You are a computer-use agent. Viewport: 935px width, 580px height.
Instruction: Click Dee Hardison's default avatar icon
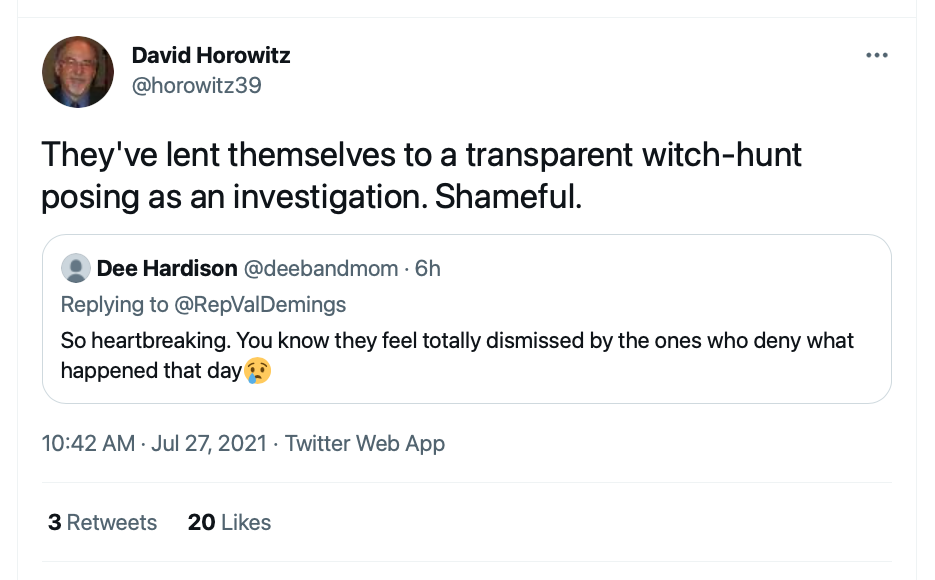coord(75,269)
